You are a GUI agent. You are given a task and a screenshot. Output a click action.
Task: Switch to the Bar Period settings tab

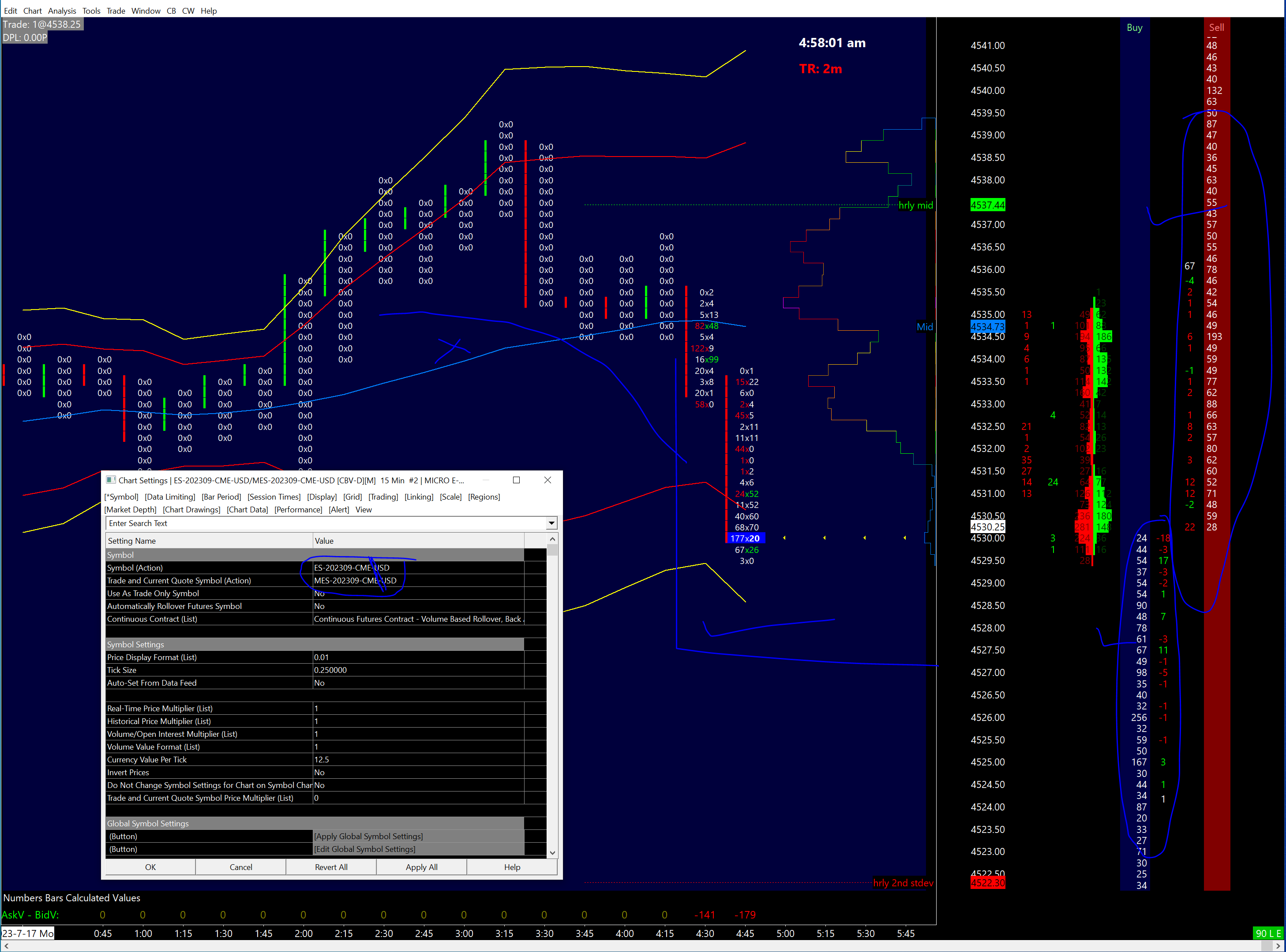pos(221,497)
